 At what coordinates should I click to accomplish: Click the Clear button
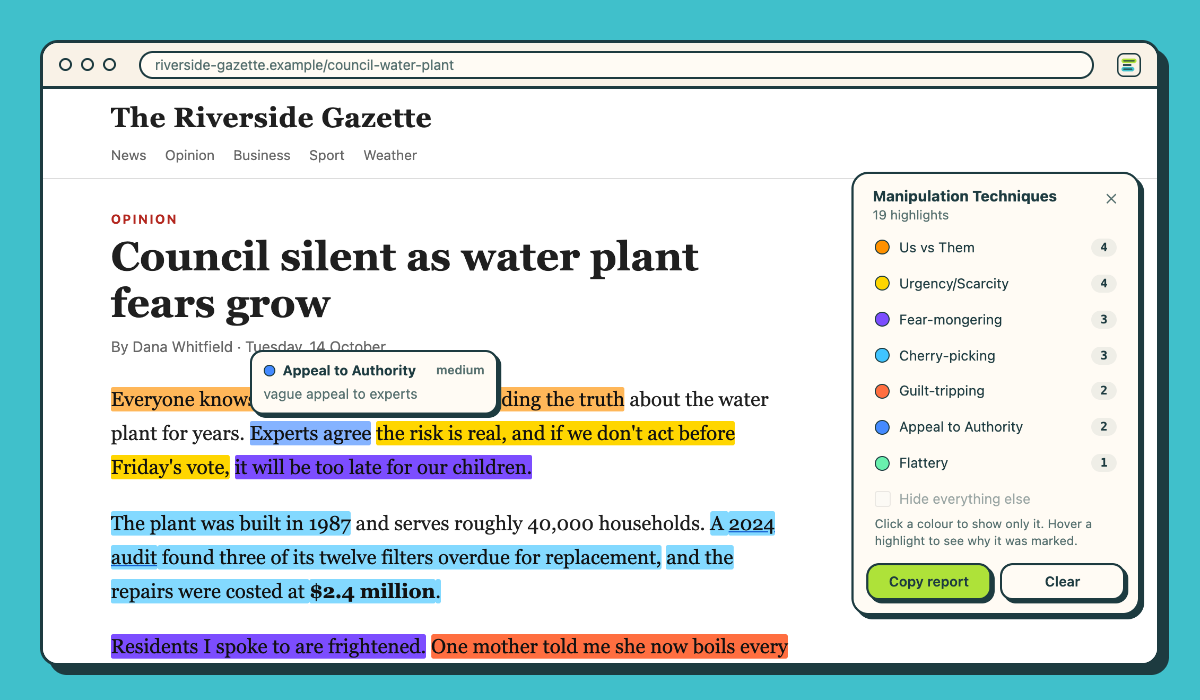pos(1062,582)
